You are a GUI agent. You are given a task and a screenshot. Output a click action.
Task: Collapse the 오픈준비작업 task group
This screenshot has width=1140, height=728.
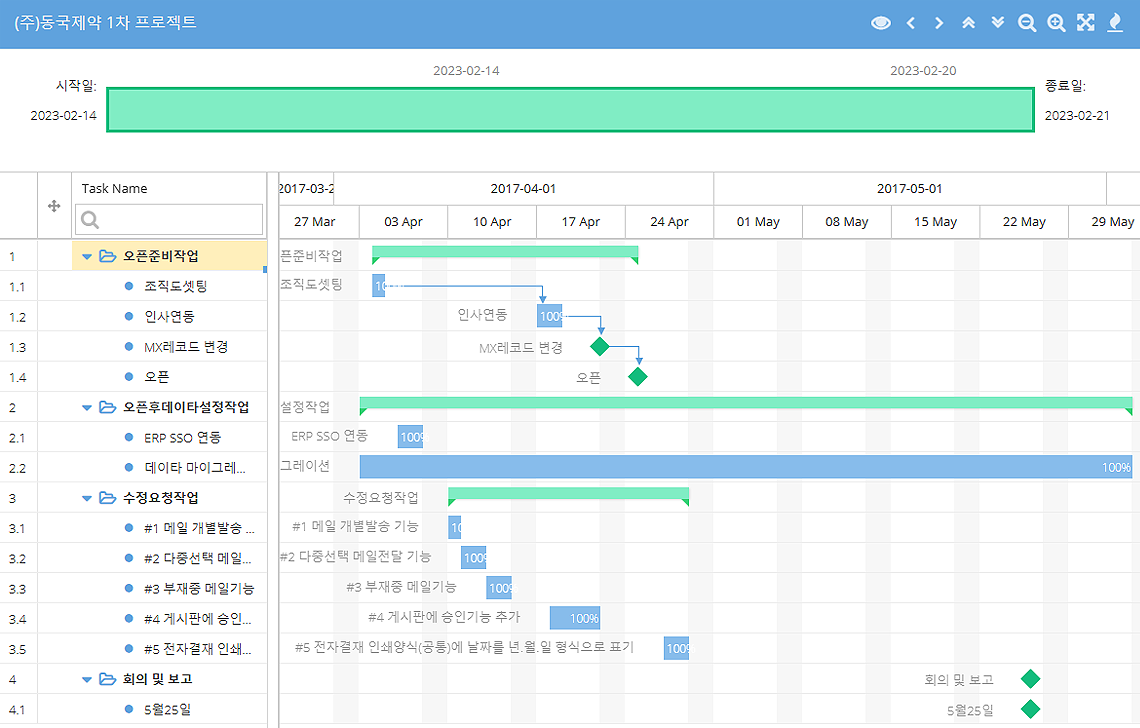tap(88, 257)
